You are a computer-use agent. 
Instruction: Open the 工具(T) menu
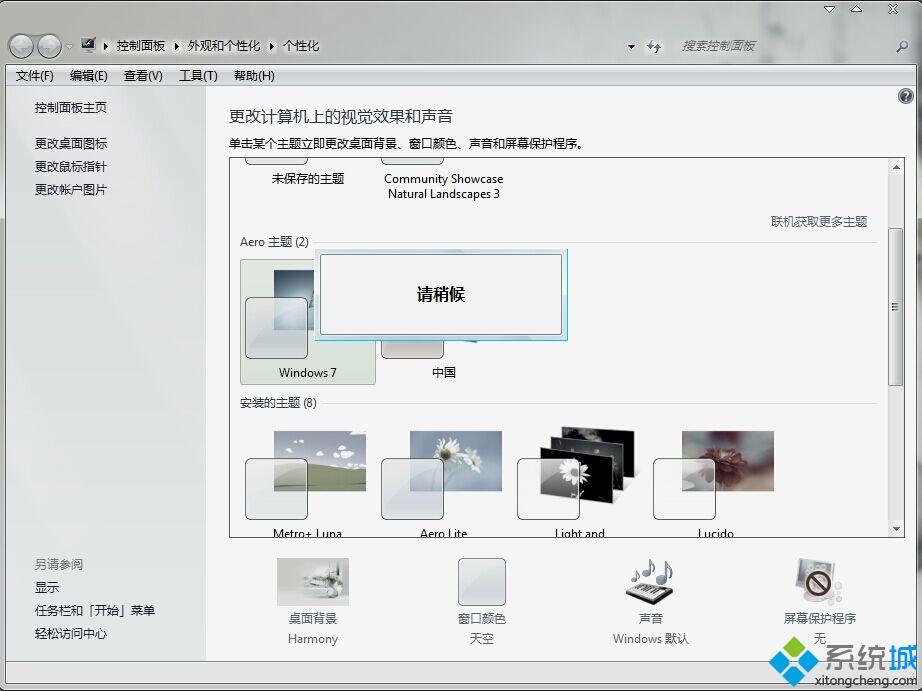[x=198, y=76]
